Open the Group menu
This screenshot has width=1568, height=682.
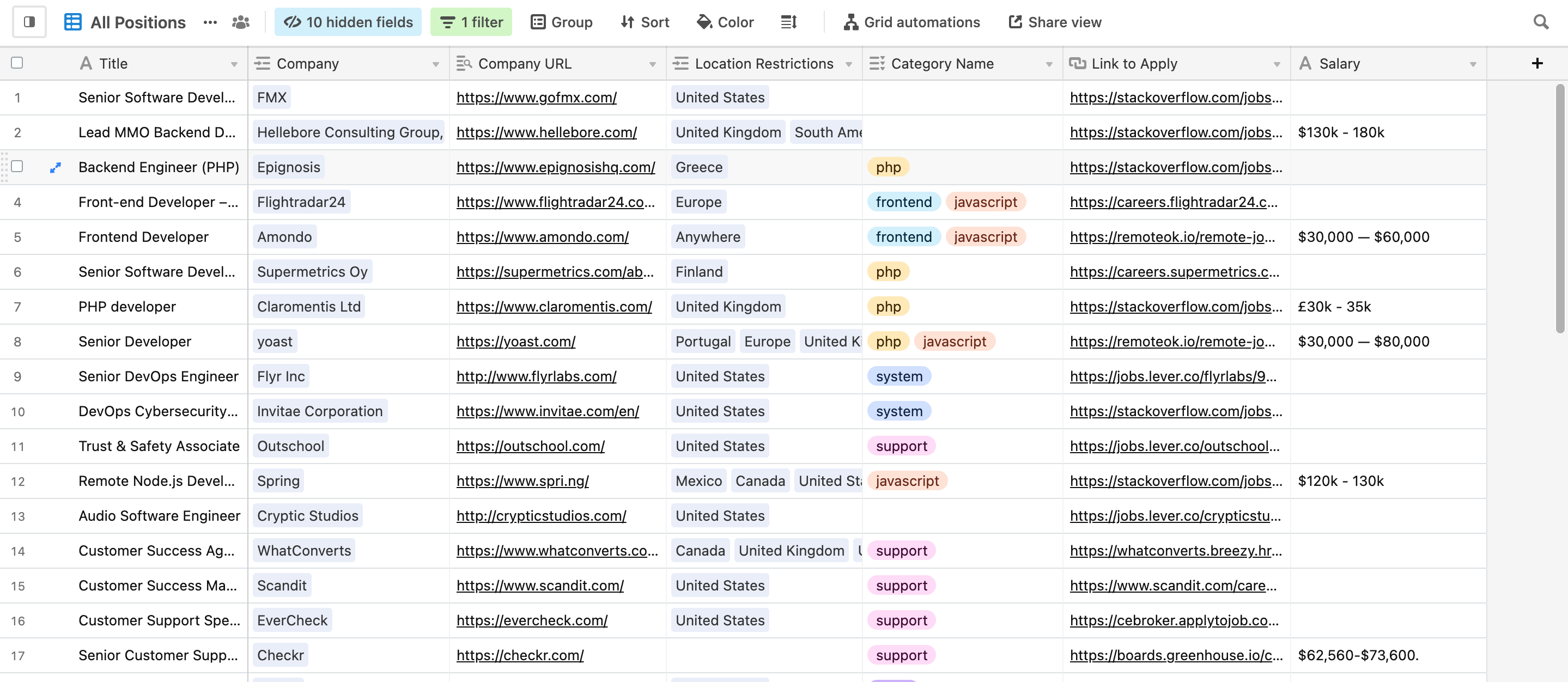[561, 22]
